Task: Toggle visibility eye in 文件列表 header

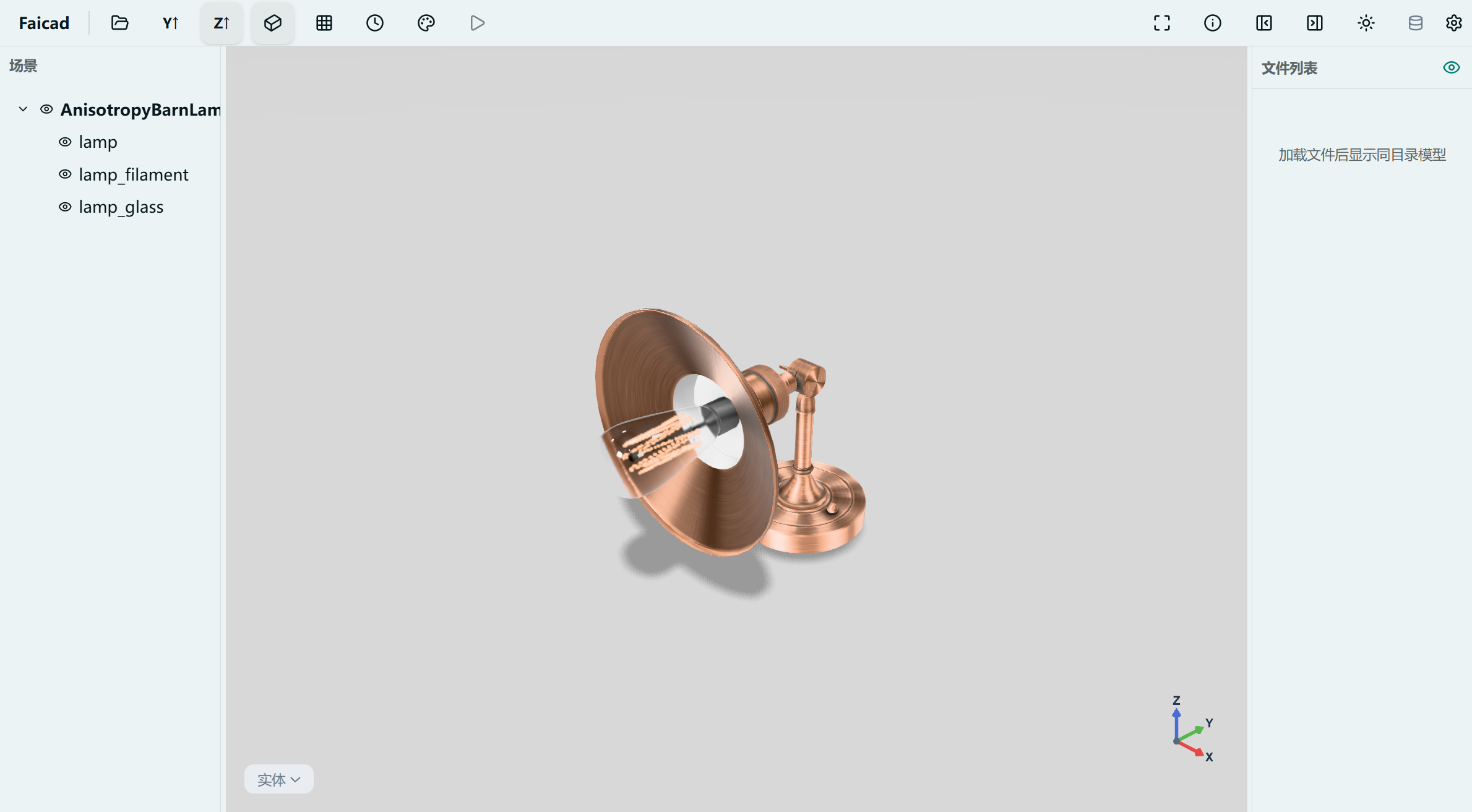Action: tap(1452, 67)
